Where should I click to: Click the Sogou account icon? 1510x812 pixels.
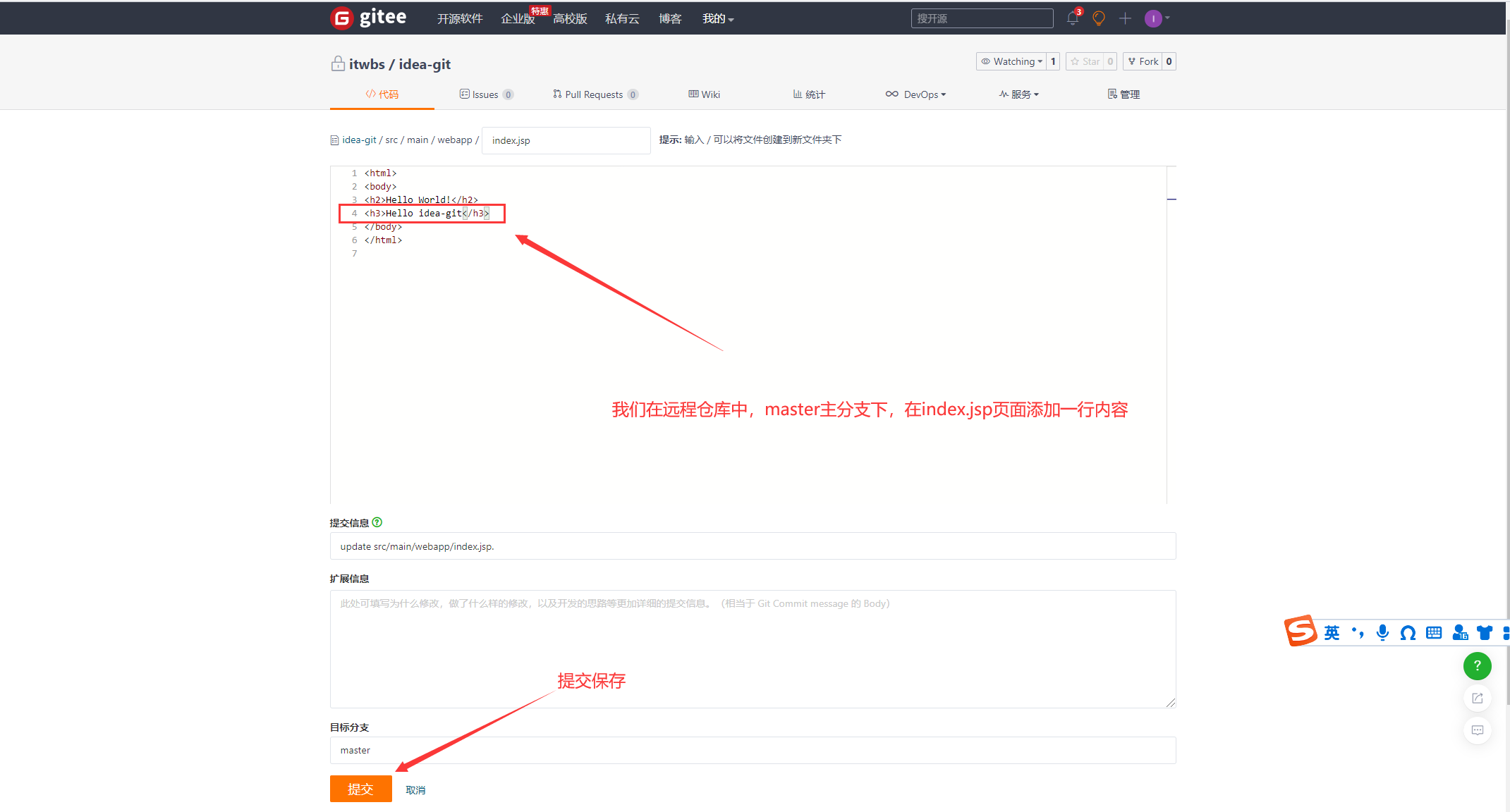tap(1460, 632)
